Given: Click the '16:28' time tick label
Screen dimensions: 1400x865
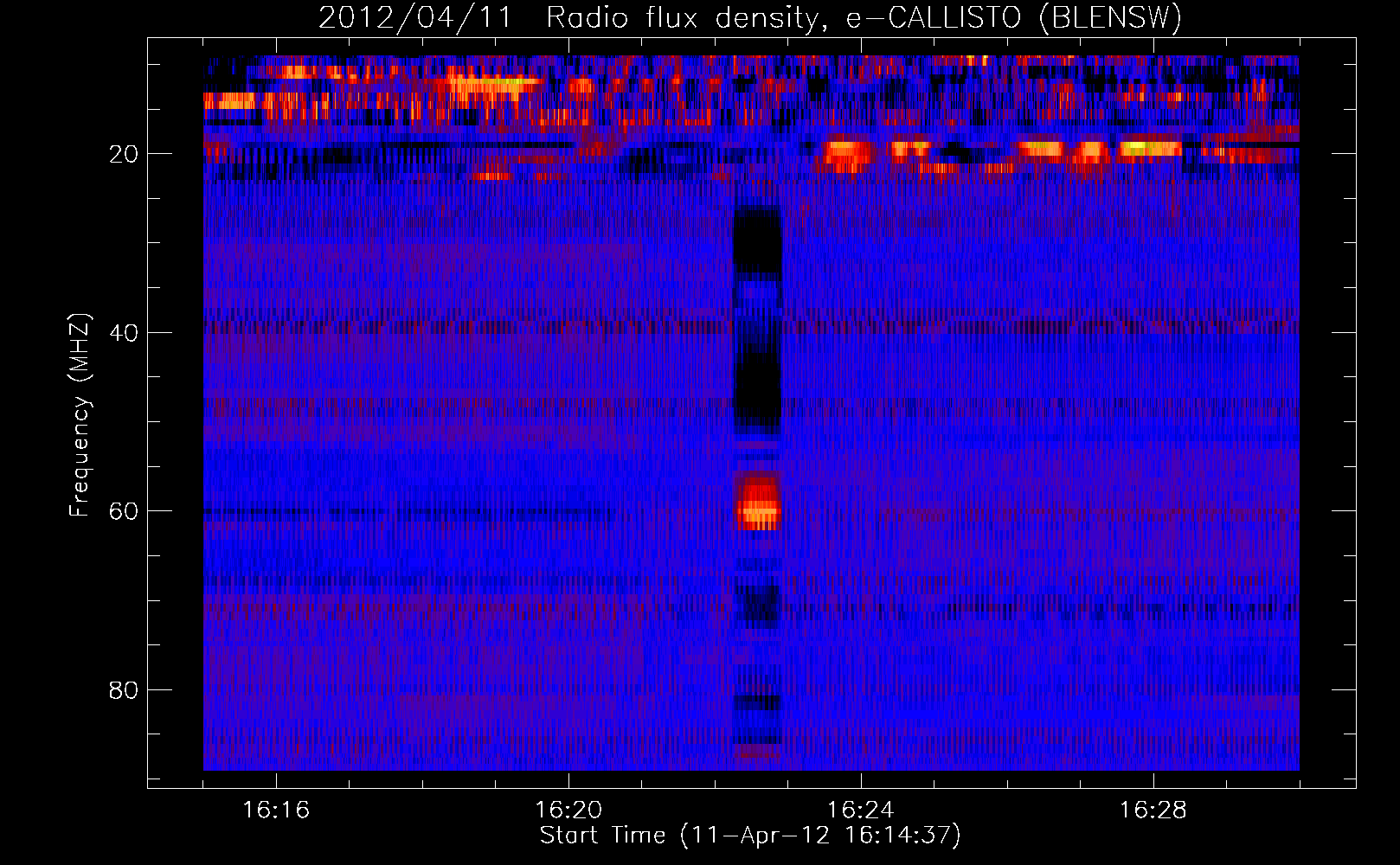Looking at the screenshot, I should (1153, 811).
